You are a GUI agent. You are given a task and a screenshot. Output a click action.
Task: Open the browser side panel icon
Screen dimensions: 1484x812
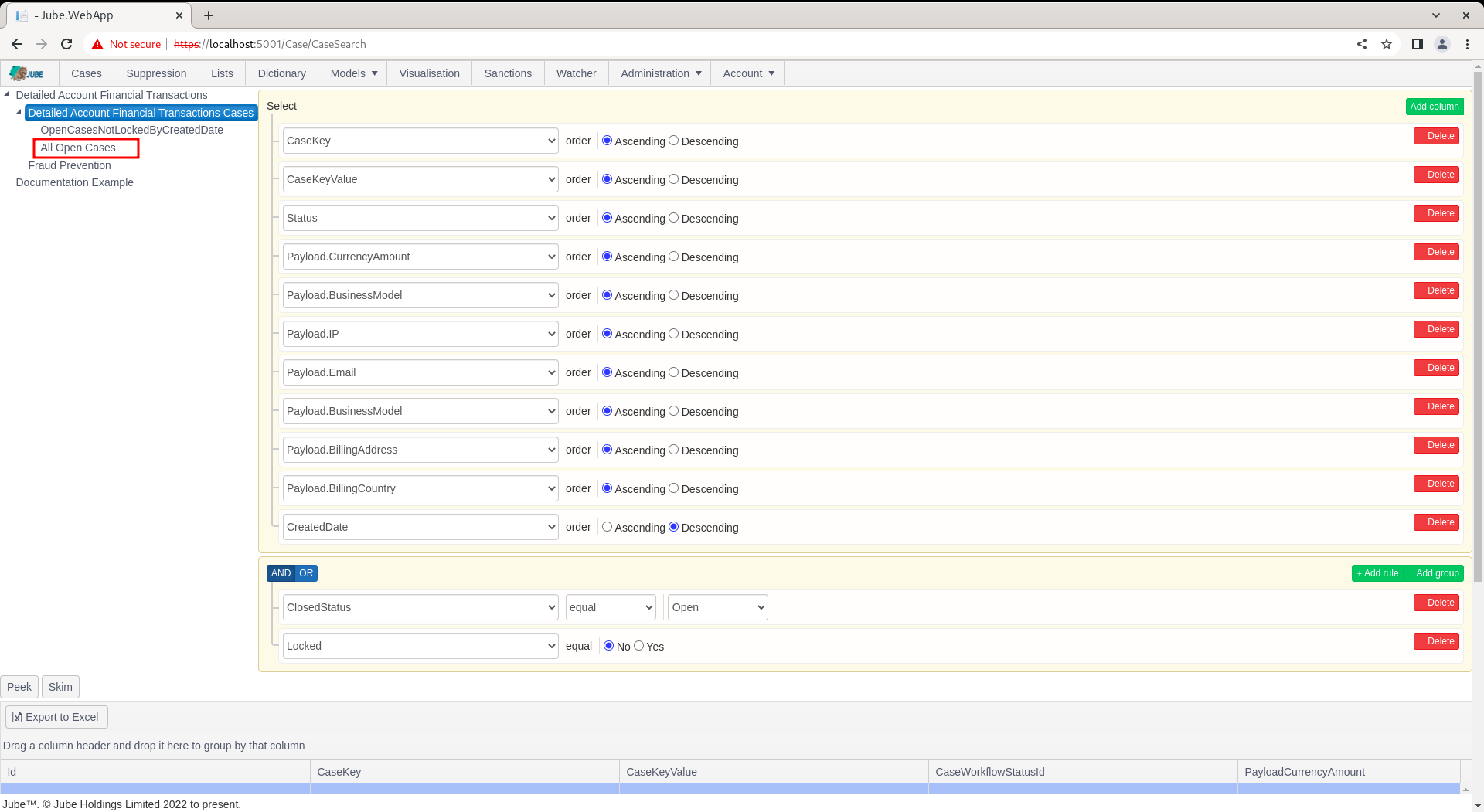click(x=1418, y=44)
